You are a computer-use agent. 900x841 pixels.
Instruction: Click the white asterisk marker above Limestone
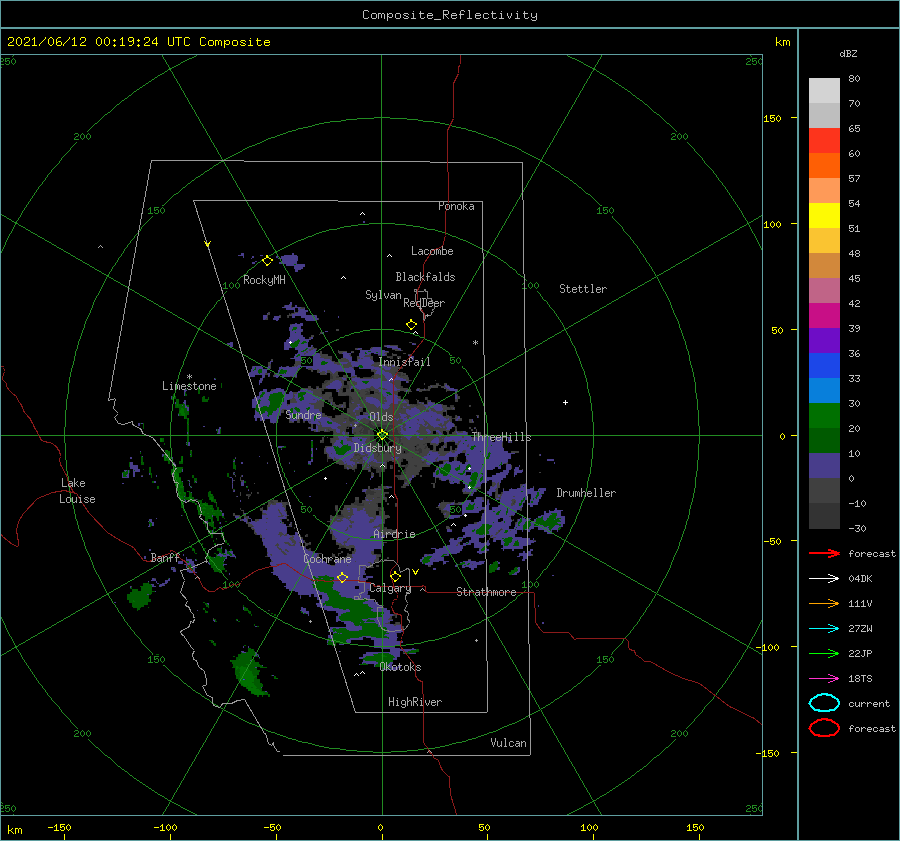(189, 377)
